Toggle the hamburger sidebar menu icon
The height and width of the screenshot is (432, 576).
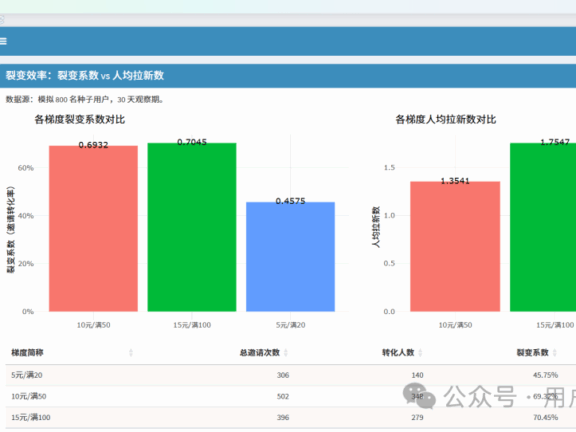3,41
